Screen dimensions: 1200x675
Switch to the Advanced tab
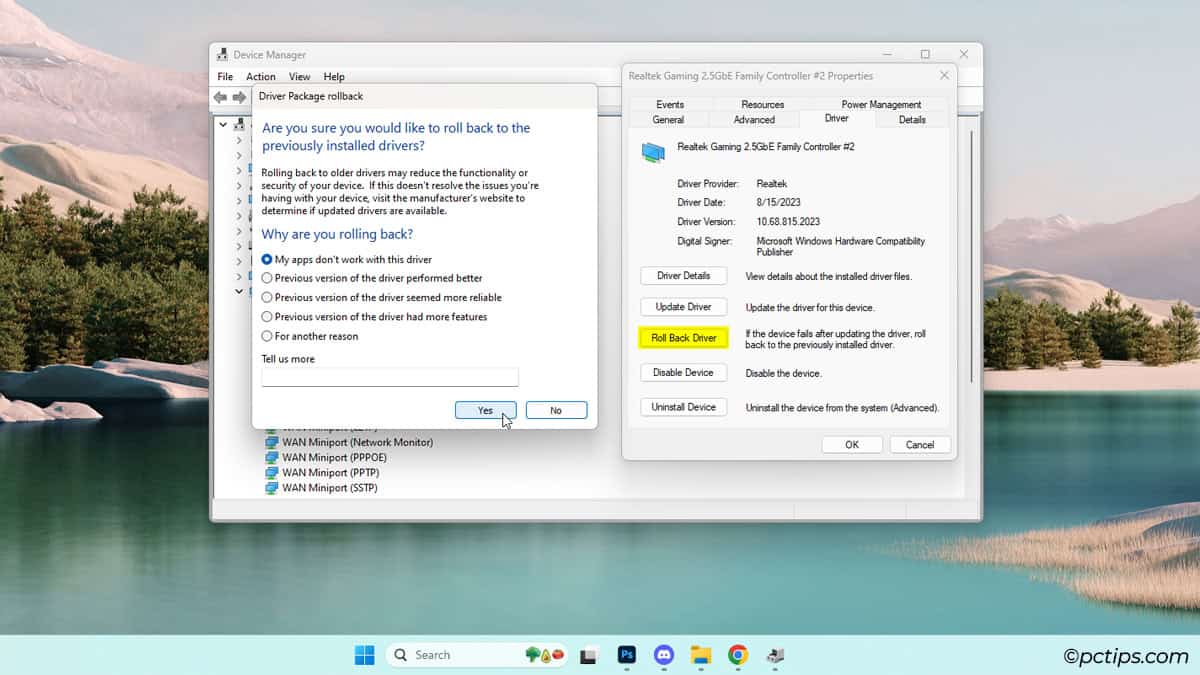(x=754, y=120)
